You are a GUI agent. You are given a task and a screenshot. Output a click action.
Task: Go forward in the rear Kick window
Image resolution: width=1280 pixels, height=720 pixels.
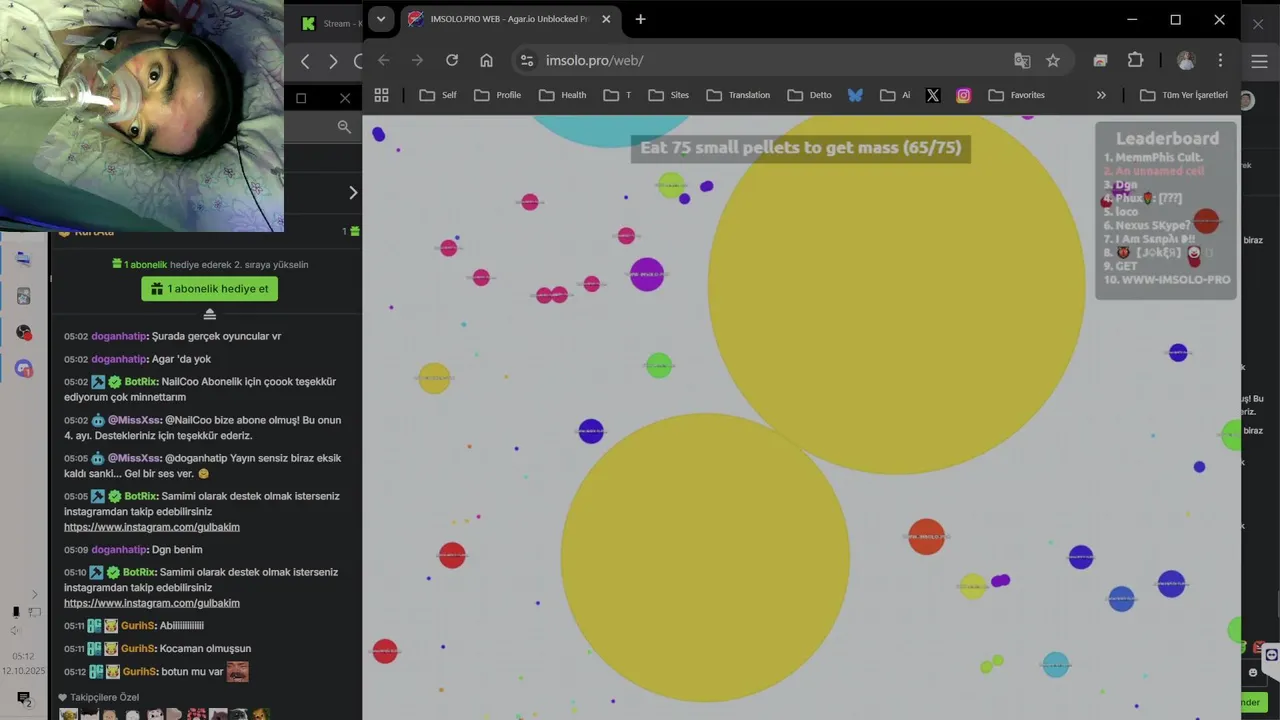(x=333, y=61)
